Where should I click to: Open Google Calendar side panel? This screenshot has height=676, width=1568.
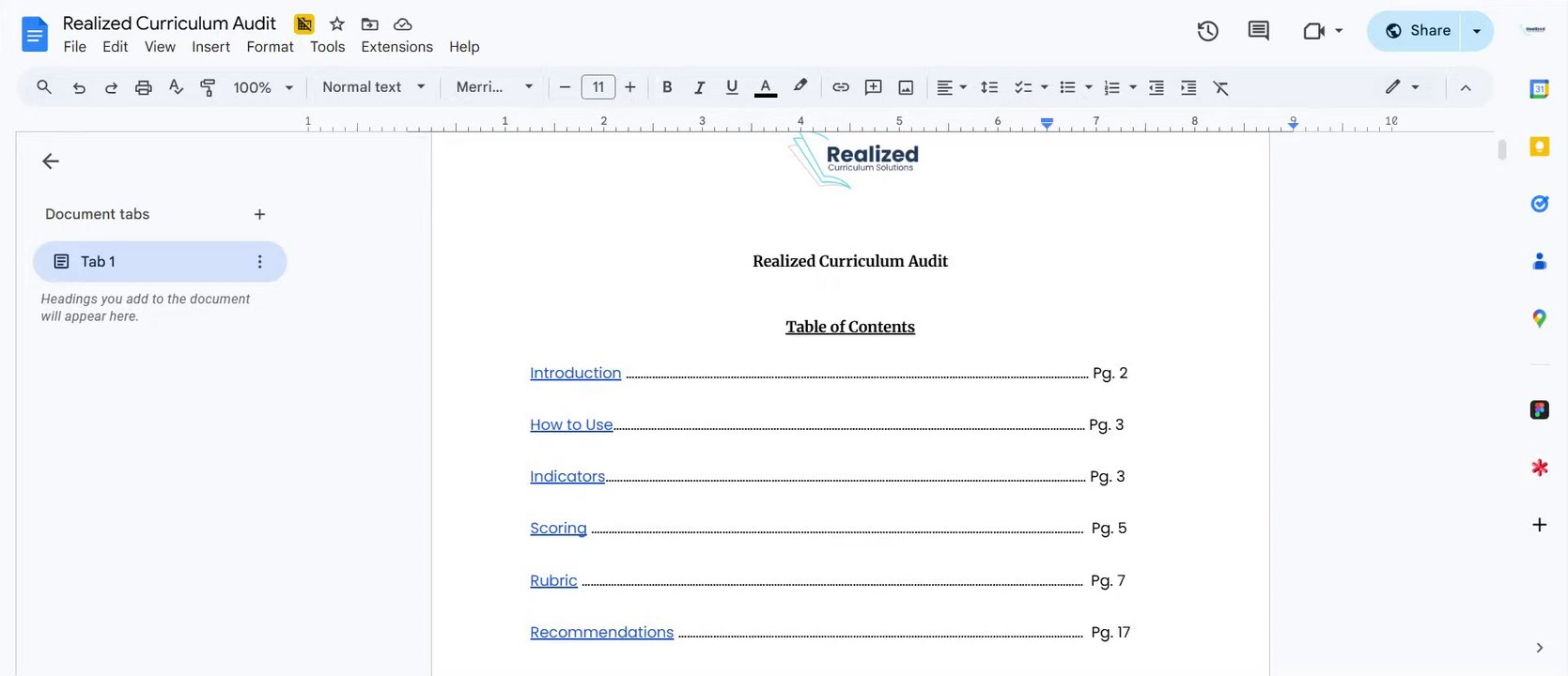(1539, 89)
